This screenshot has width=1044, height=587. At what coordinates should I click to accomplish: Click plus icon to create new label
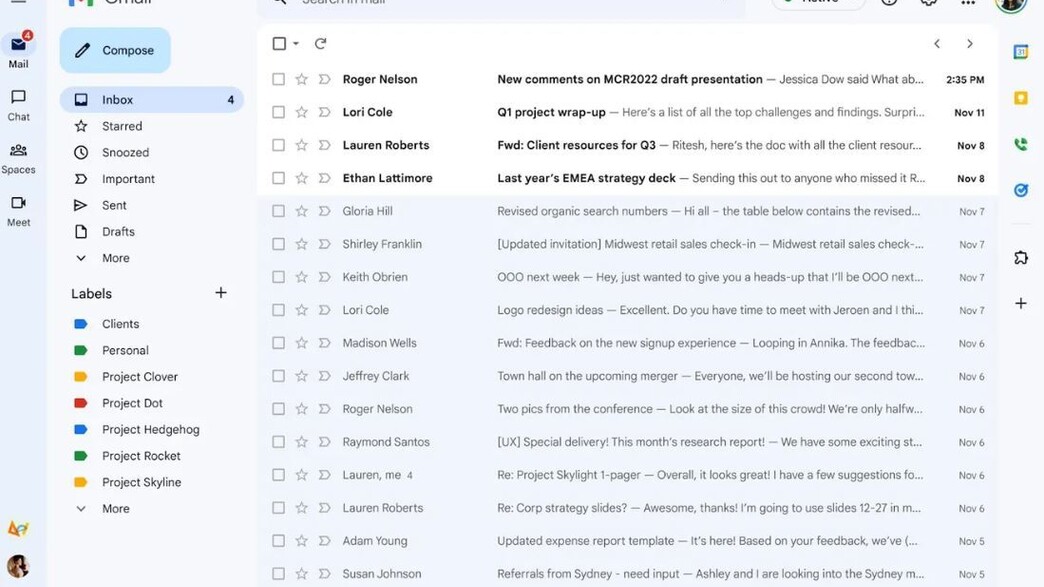221,293
